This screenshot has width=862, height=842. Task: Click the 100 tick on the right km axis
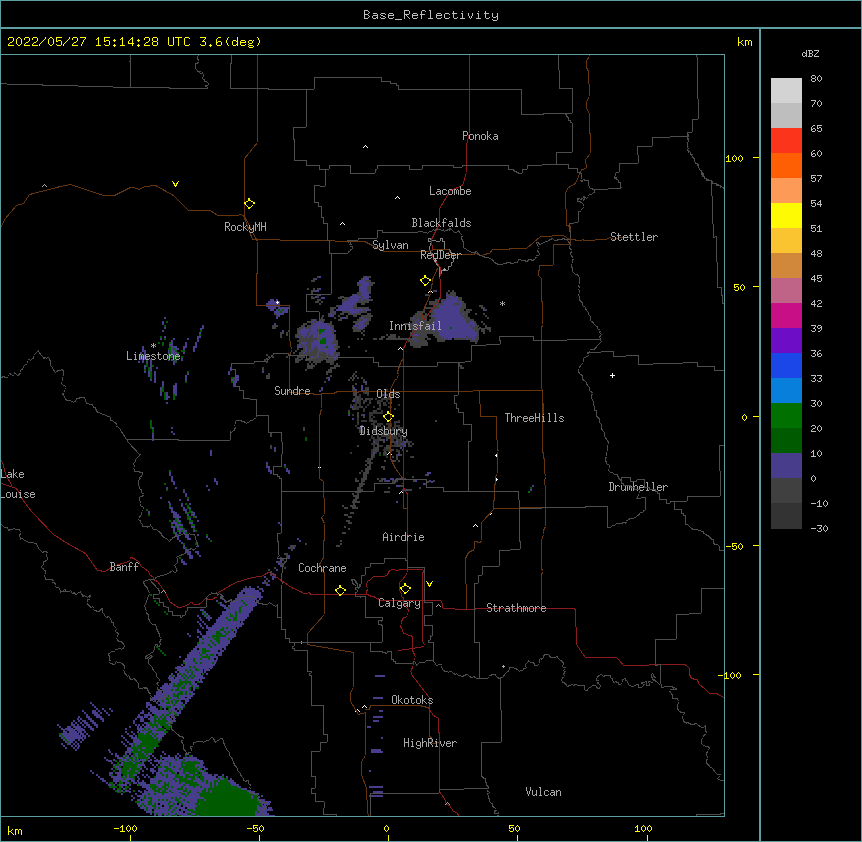[734, 158]
